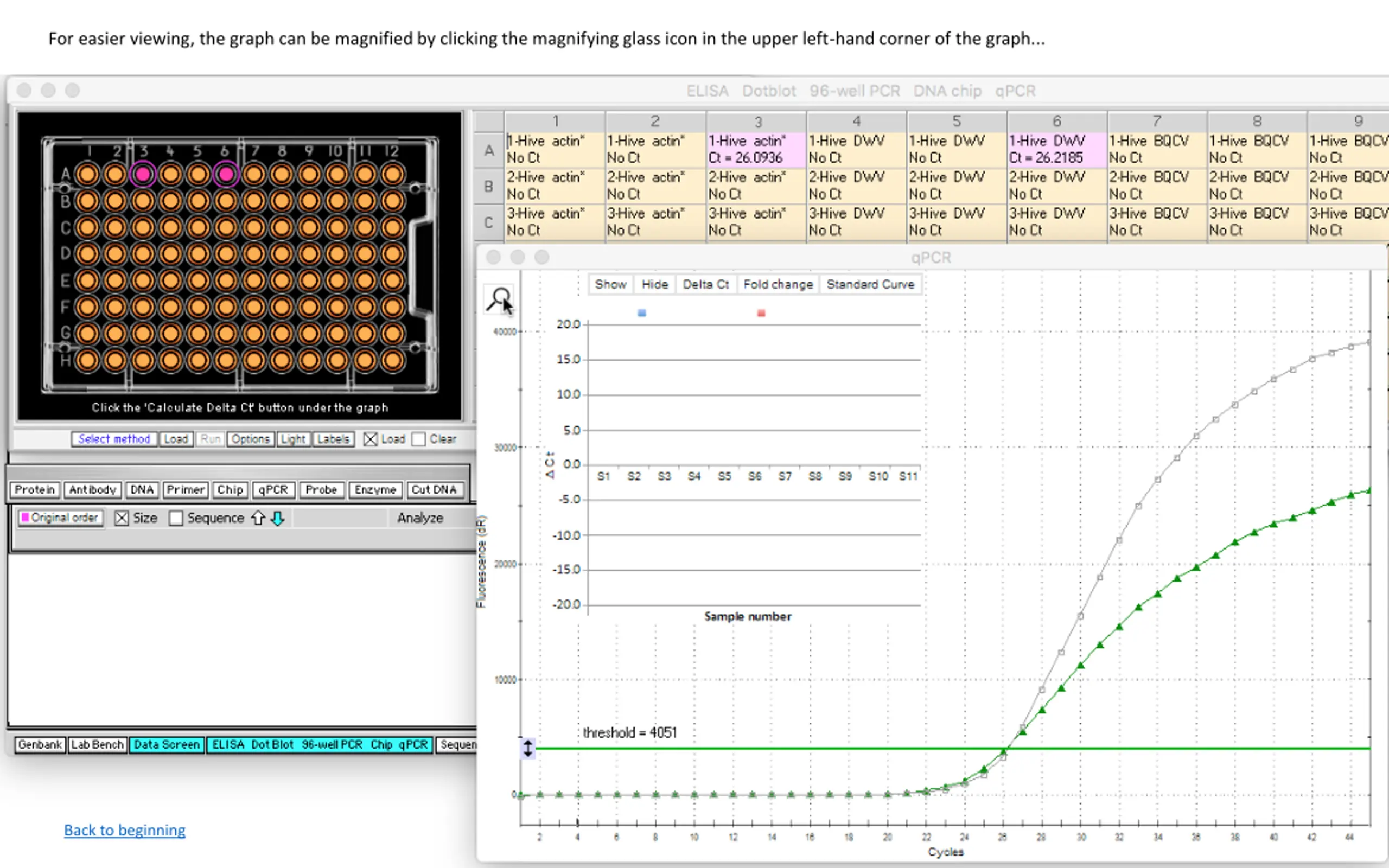Click the threshold up-down arrow handle
Image resolution: width=1389 pixels, height=868 pixels.
pos(527,748)
